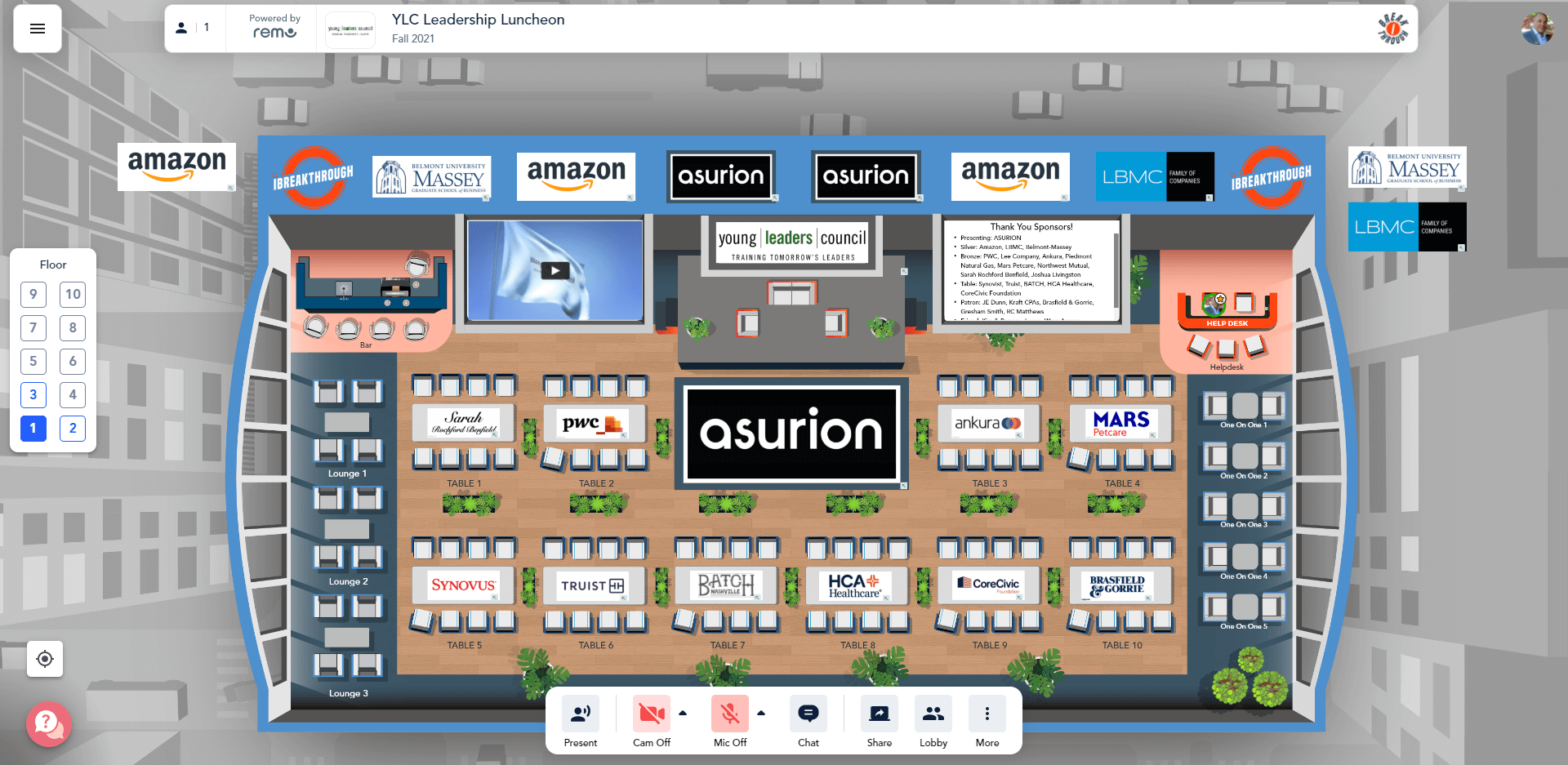Switch to floor 5
This screenshot has width=1568, height=765.
tap(33, 362)
